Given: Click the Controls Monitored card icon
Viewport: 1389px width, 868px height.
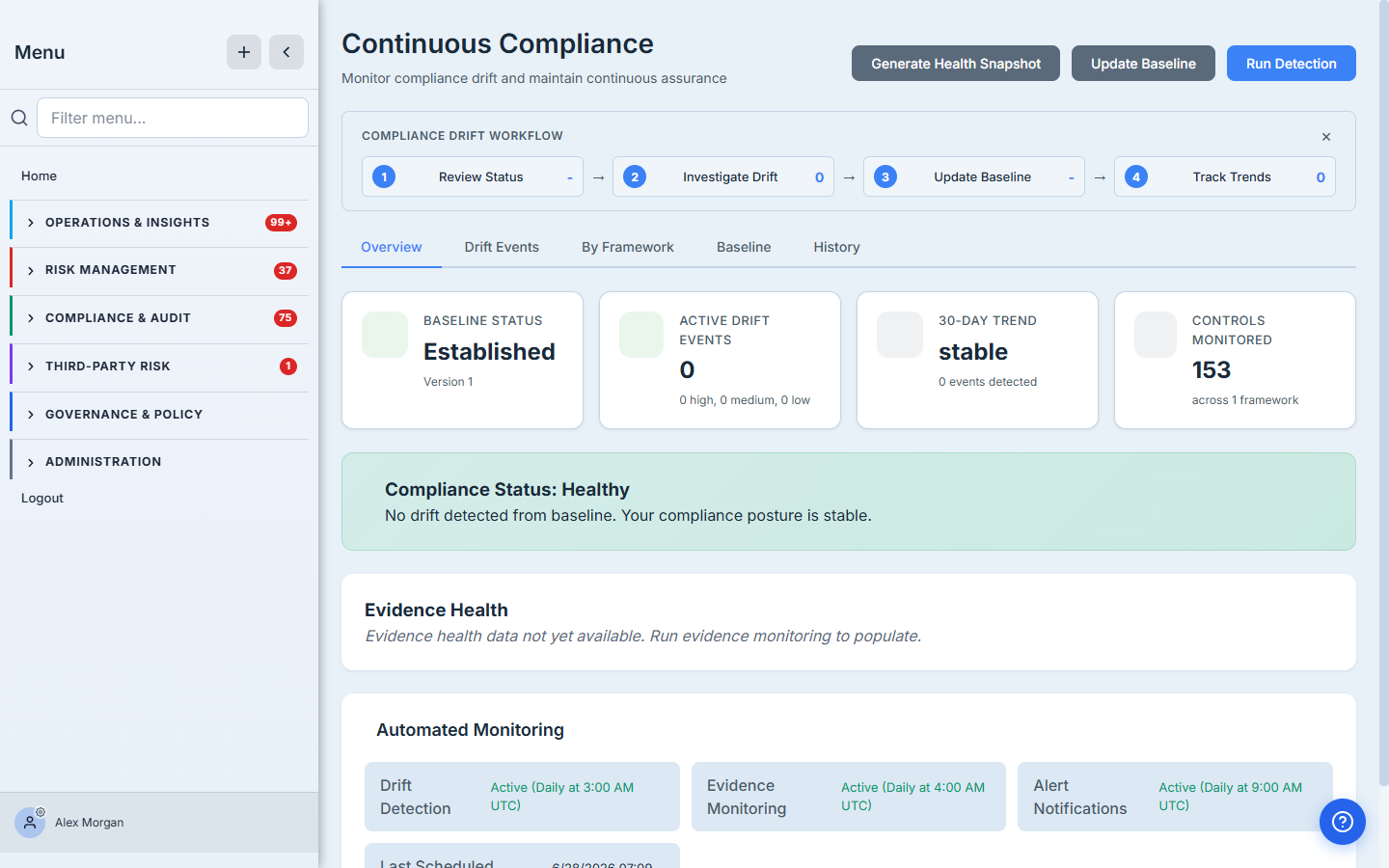Looking at the screenshot, I should click(x=1156, y=335).
